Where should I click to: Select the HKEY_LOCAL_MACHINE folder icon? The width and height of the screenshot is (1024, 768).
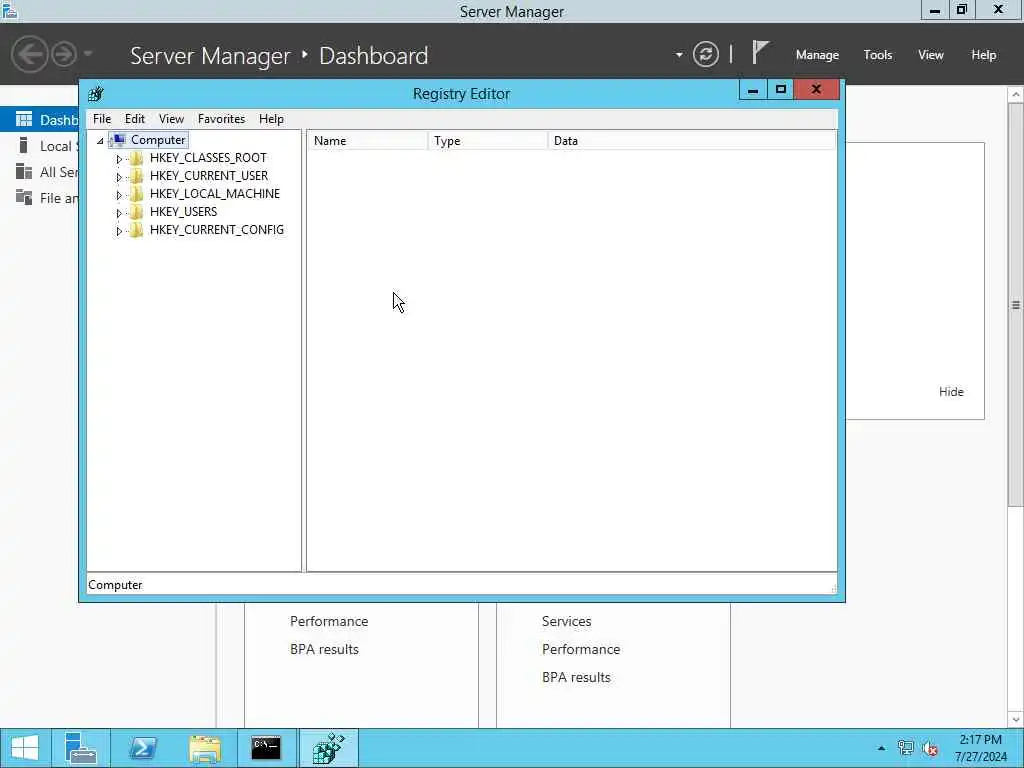136,194
